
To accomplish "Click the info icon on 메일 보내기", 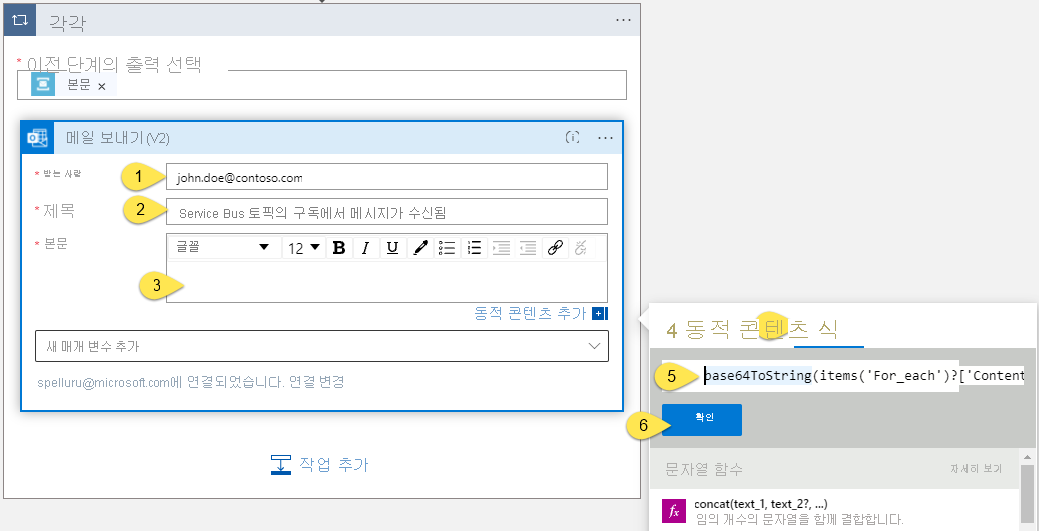I will (573, 138).
